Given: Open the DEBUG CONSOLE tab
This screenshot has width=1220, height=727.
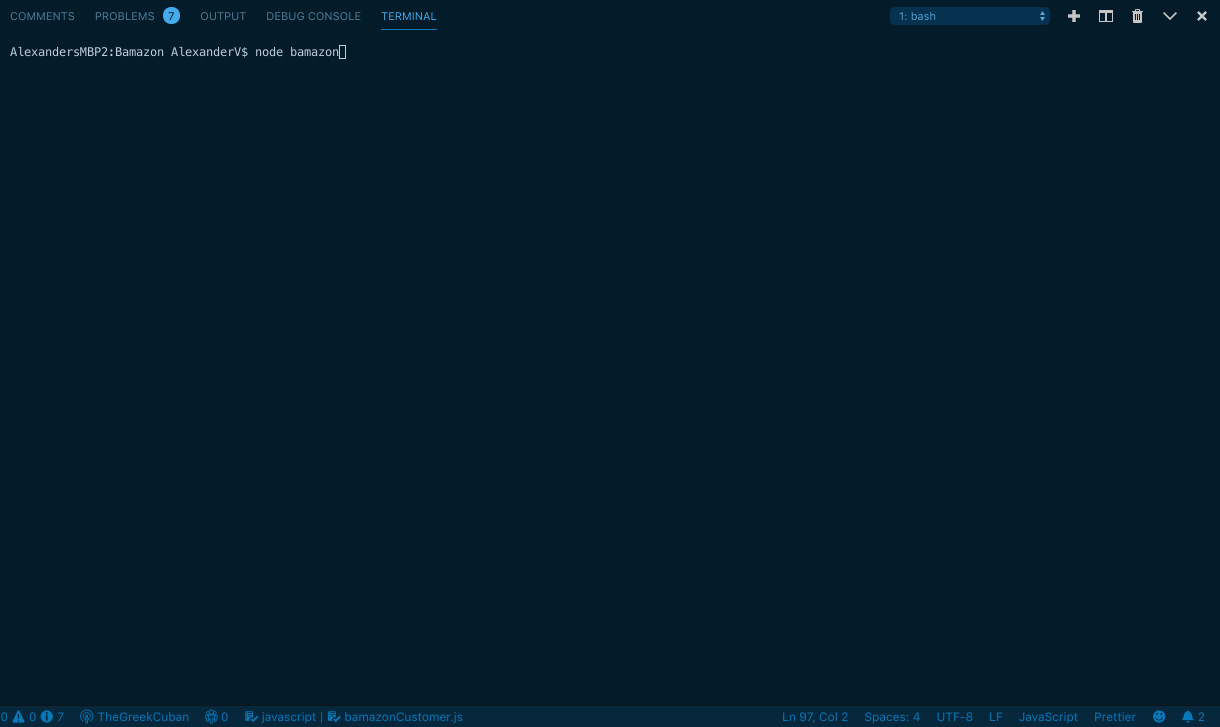Looking at the screenshot, I should pos(313,16).
